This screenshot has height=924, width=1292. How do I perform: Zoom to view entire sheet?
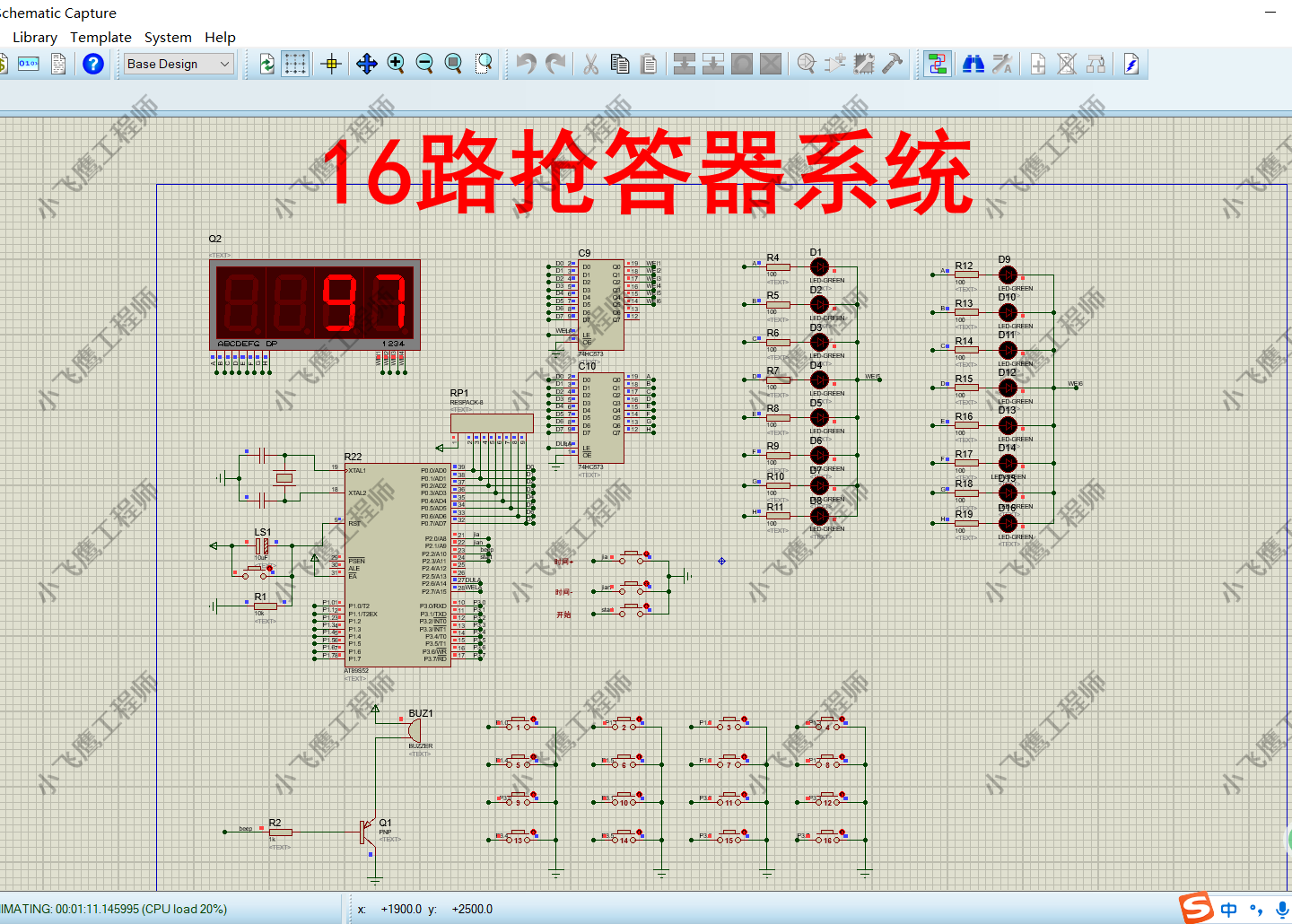pyautogui.click(x=453, y=64)
